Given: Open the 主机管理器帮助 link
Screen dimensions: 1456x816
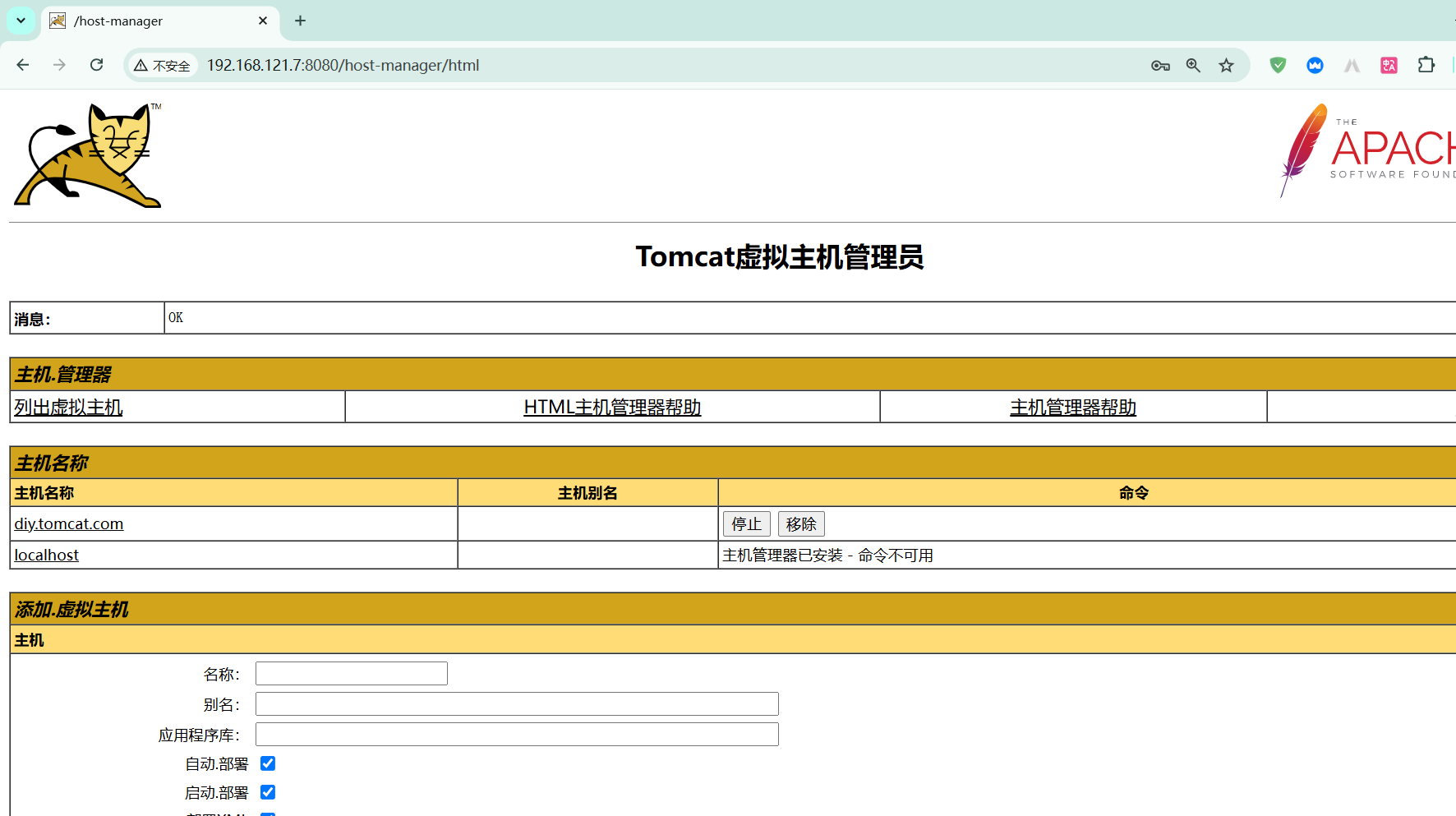Looking at the screenshot, I should [1073, 407].
